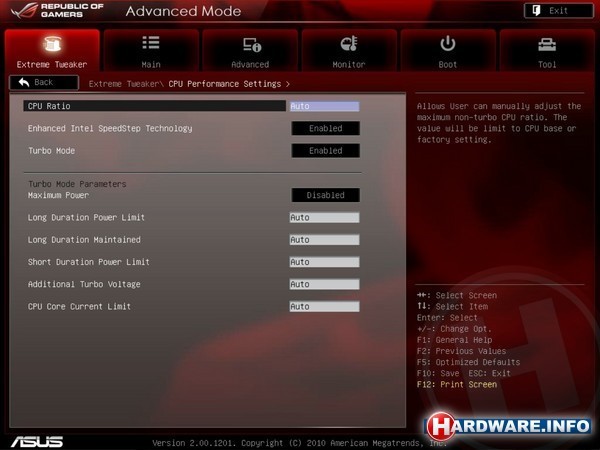
Task: Click Long Duration Power Limit value field
Action: tap(324, 217)
